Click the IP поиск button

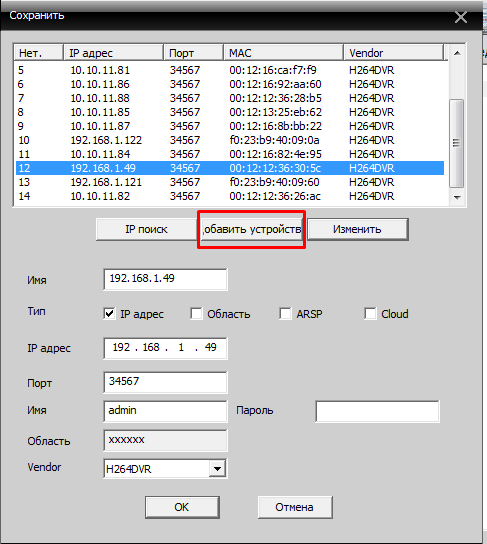point(146,229)
